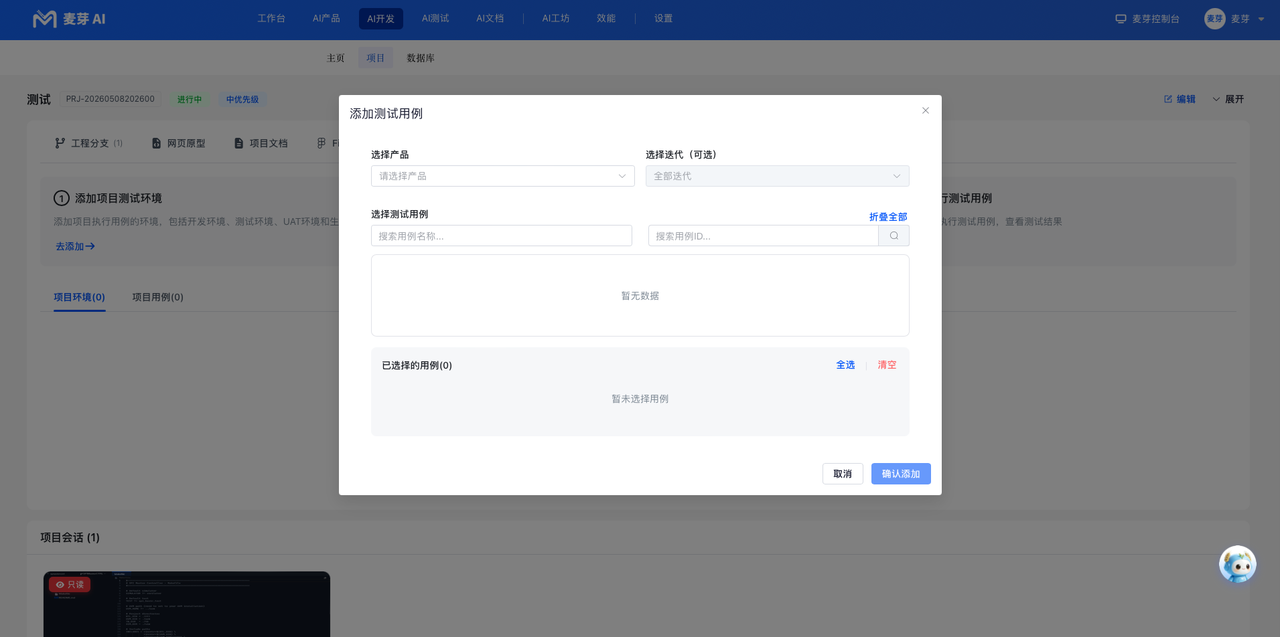The width and height of the screenshot is (1280, 637).
Task: Select the 项目用例(0) tab
Action: pyautogui.click(x=157, y=297)
